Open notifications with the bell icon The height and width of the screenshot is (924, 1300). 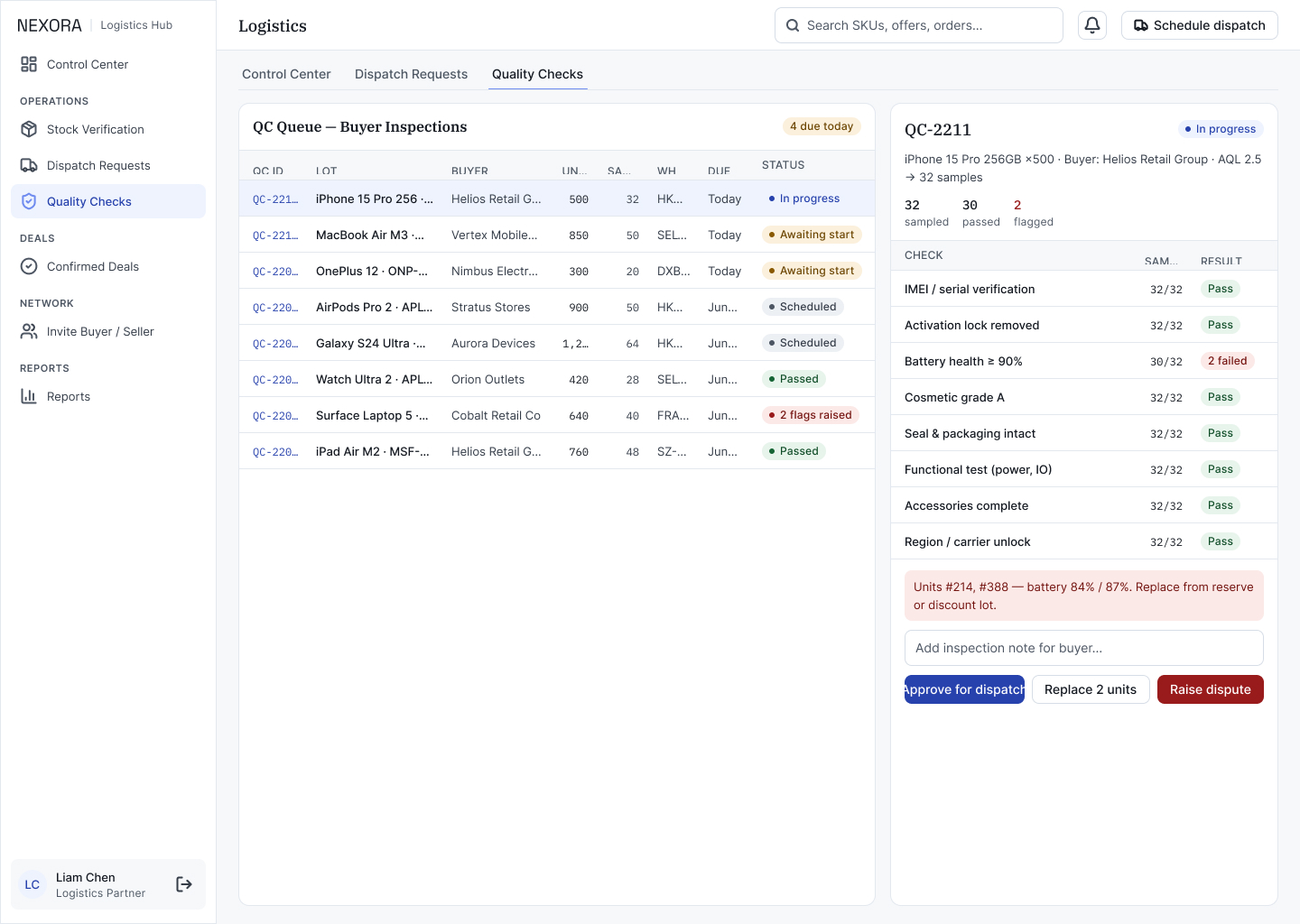click(x=1092, y=25)
